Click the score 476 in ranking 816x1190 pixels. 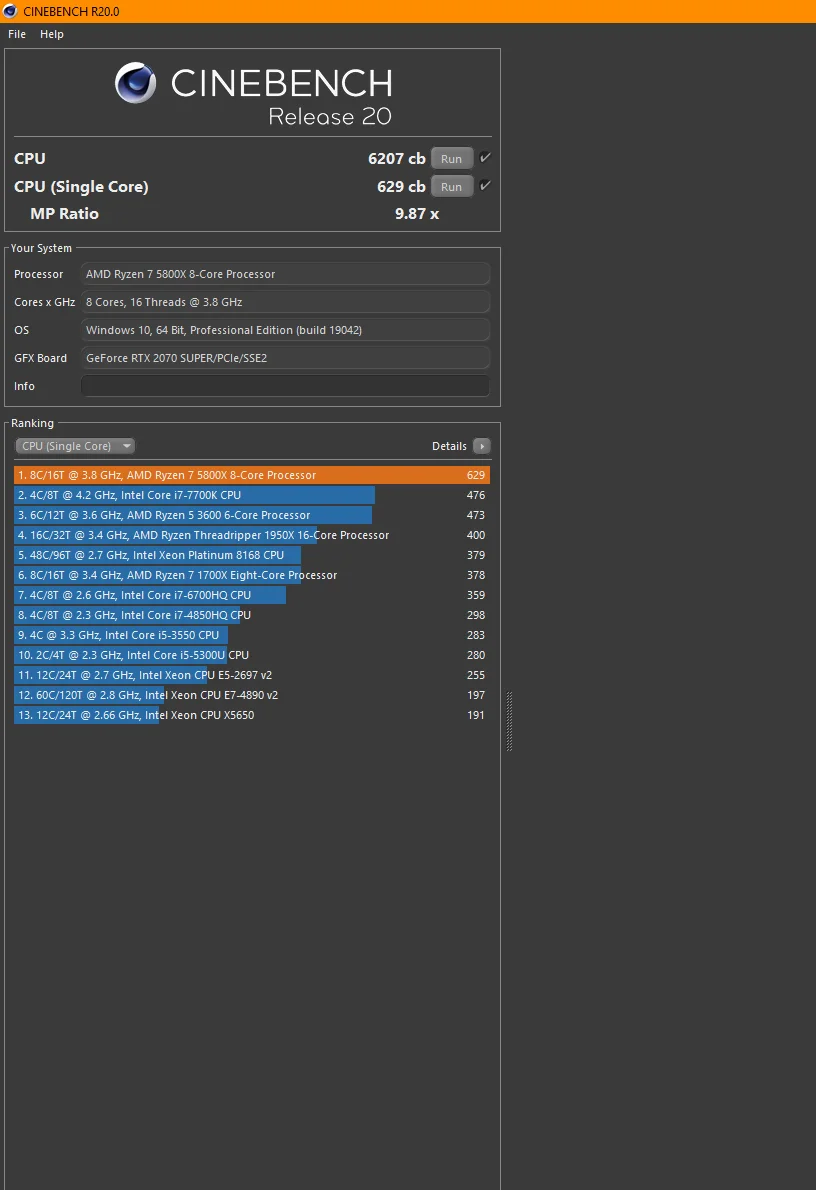(476, 495)
